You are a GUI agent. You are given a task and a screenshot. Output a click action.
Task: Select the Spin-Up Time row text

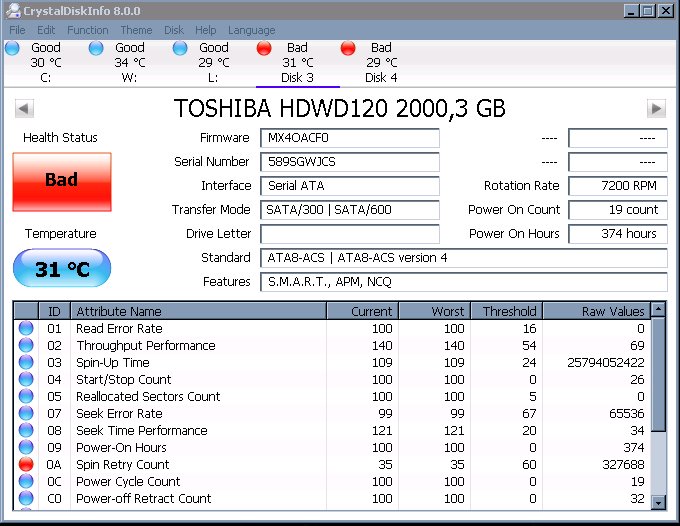click(113, 363)
